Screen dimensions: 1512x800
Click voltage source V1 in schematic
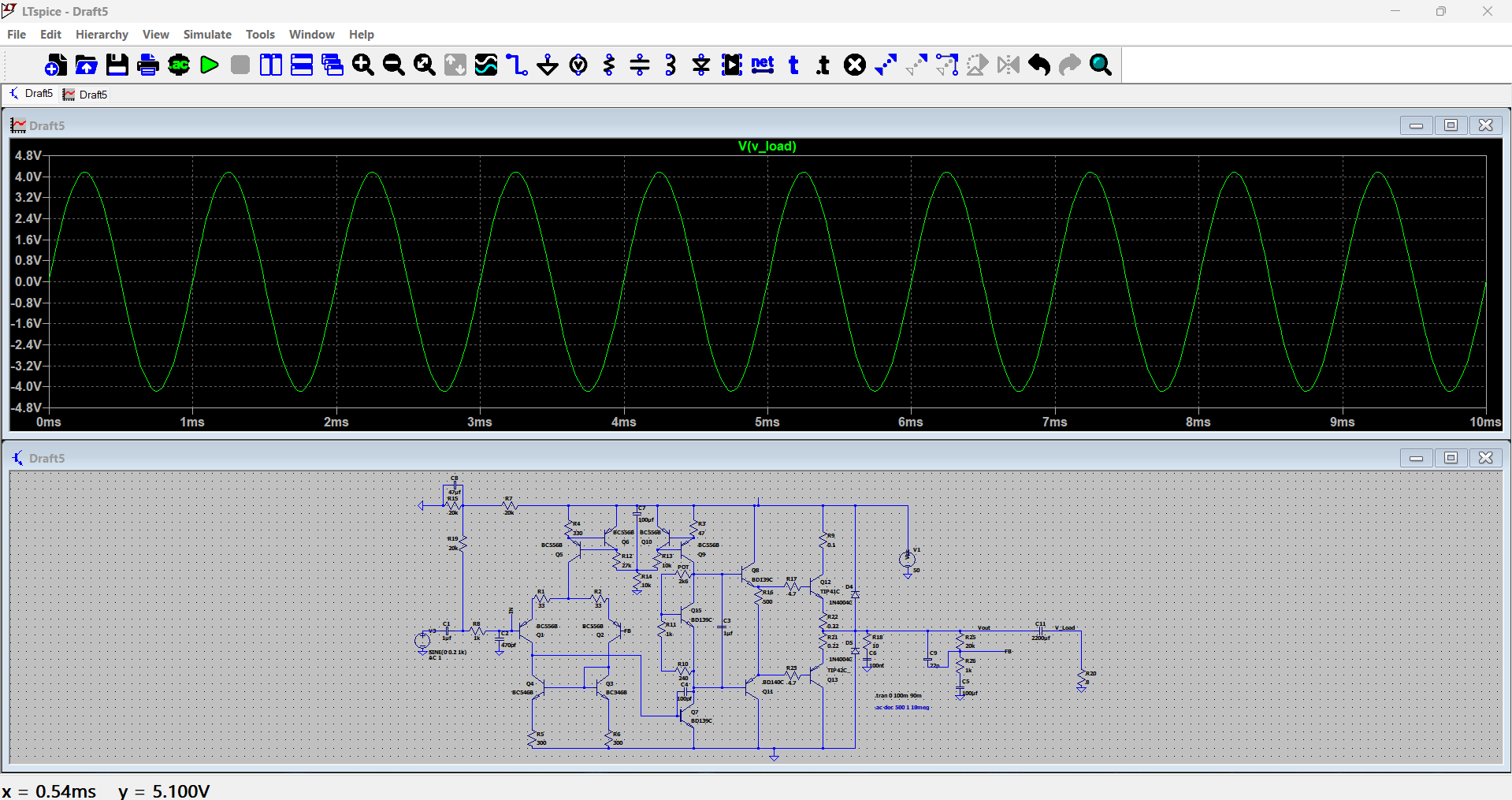907,559
